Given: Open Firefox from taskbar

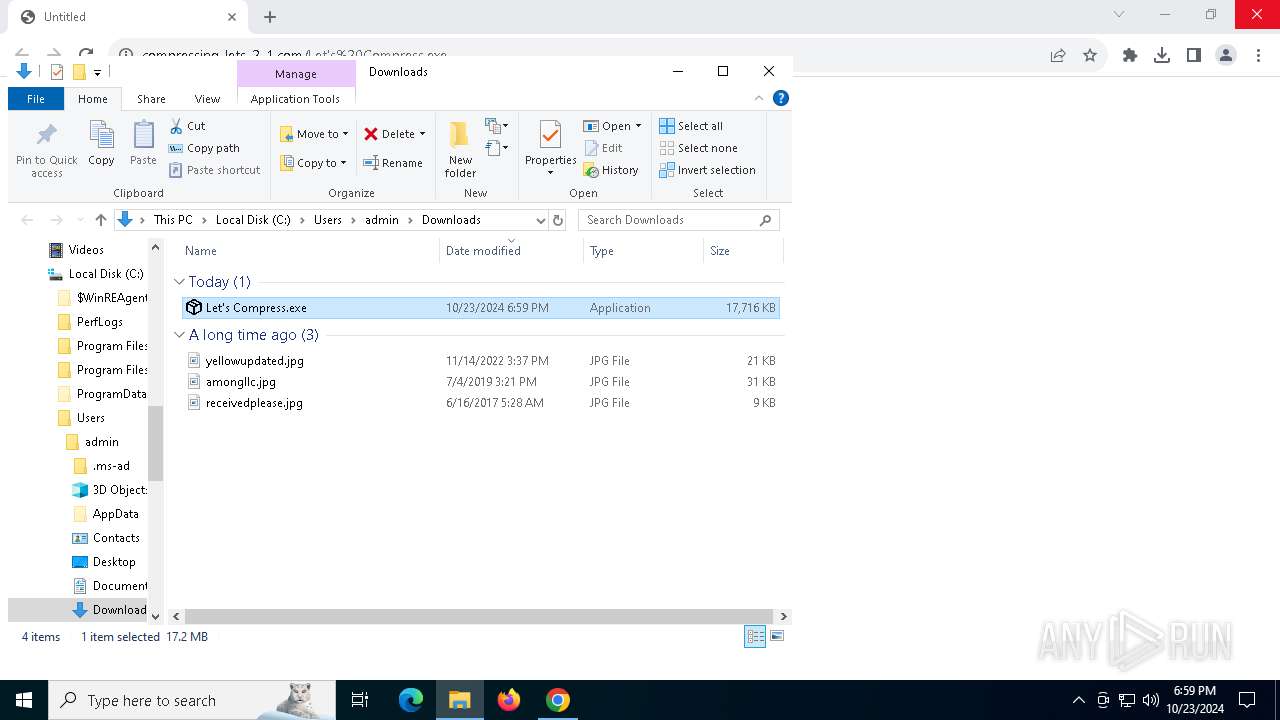Looking at the screenshot, I should [509, 700].
